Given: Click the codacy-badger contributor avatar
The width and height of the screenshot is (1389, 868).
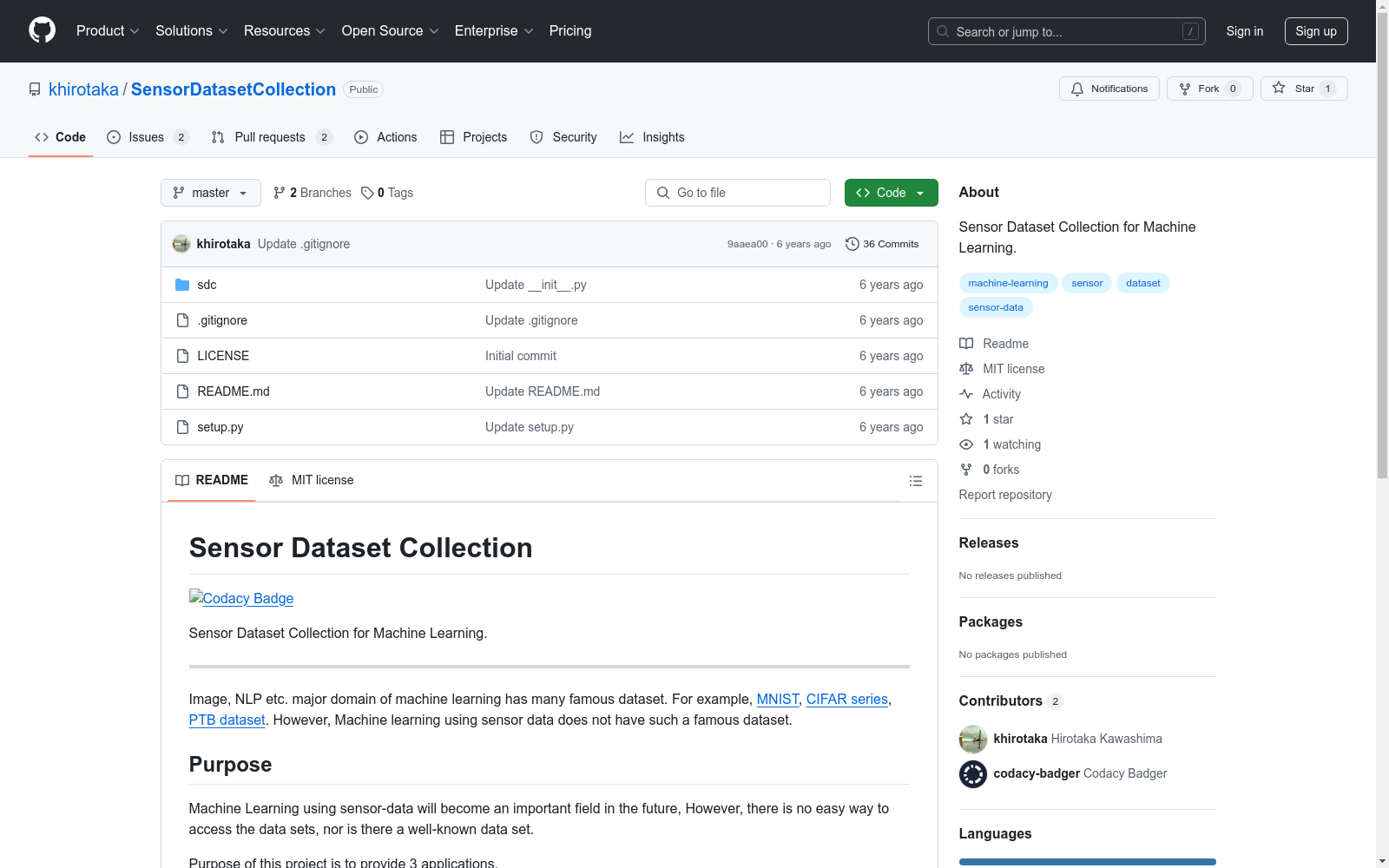Looking at the screenshot, I should [972, 773].
